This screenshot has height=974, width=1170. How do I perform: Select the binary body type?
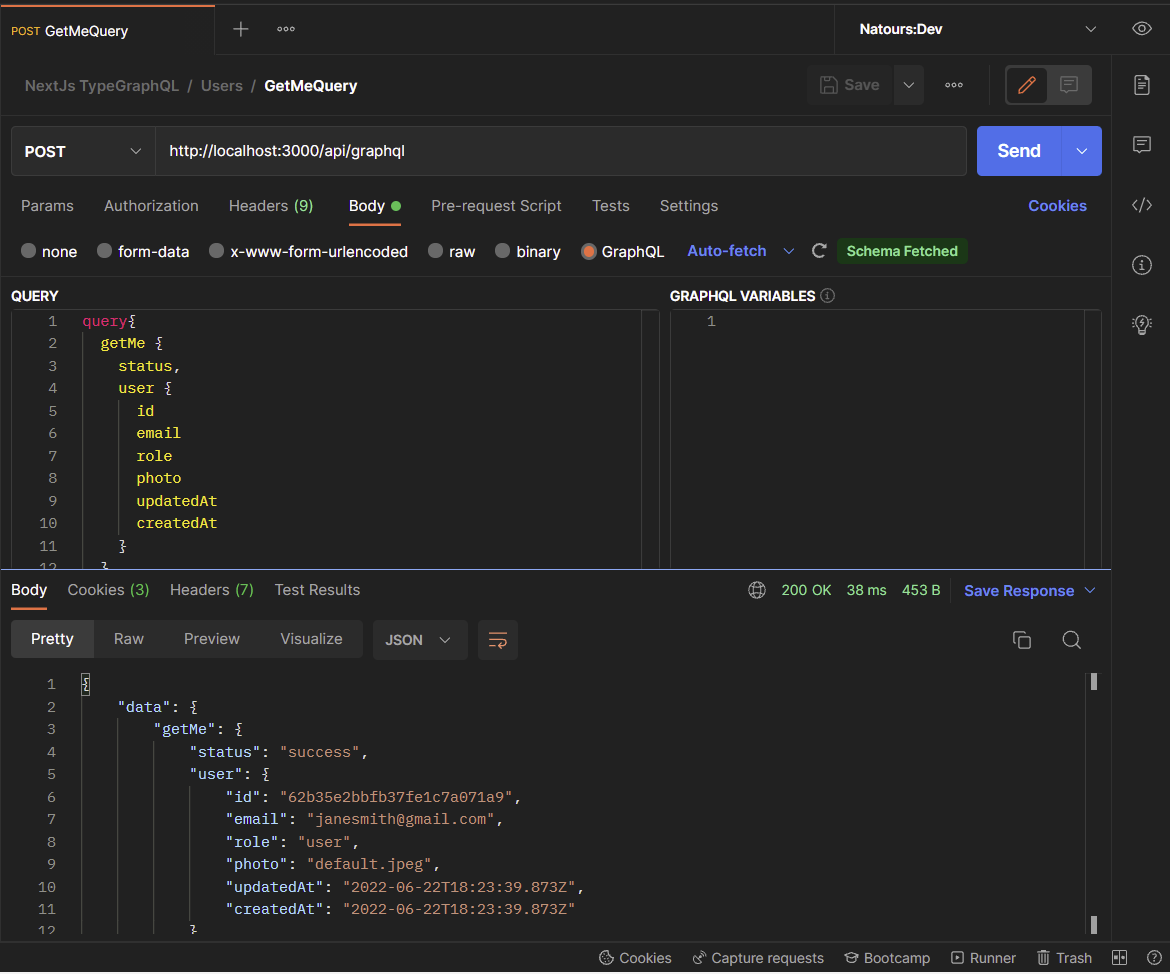pyautogui.click(x=527, y=251)
